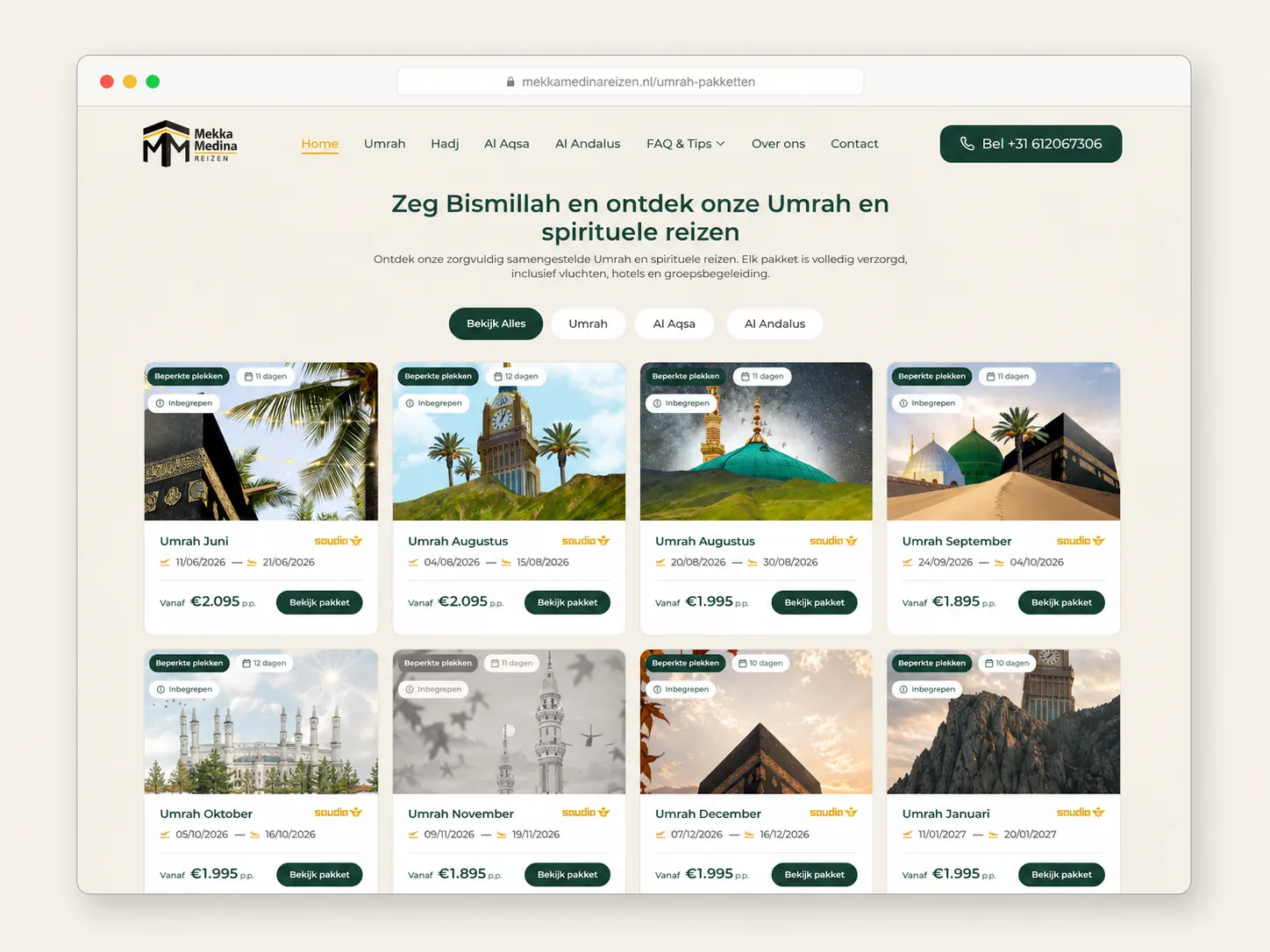Click the Saudia logo on Umrah Oktober card

coord(339,813)
